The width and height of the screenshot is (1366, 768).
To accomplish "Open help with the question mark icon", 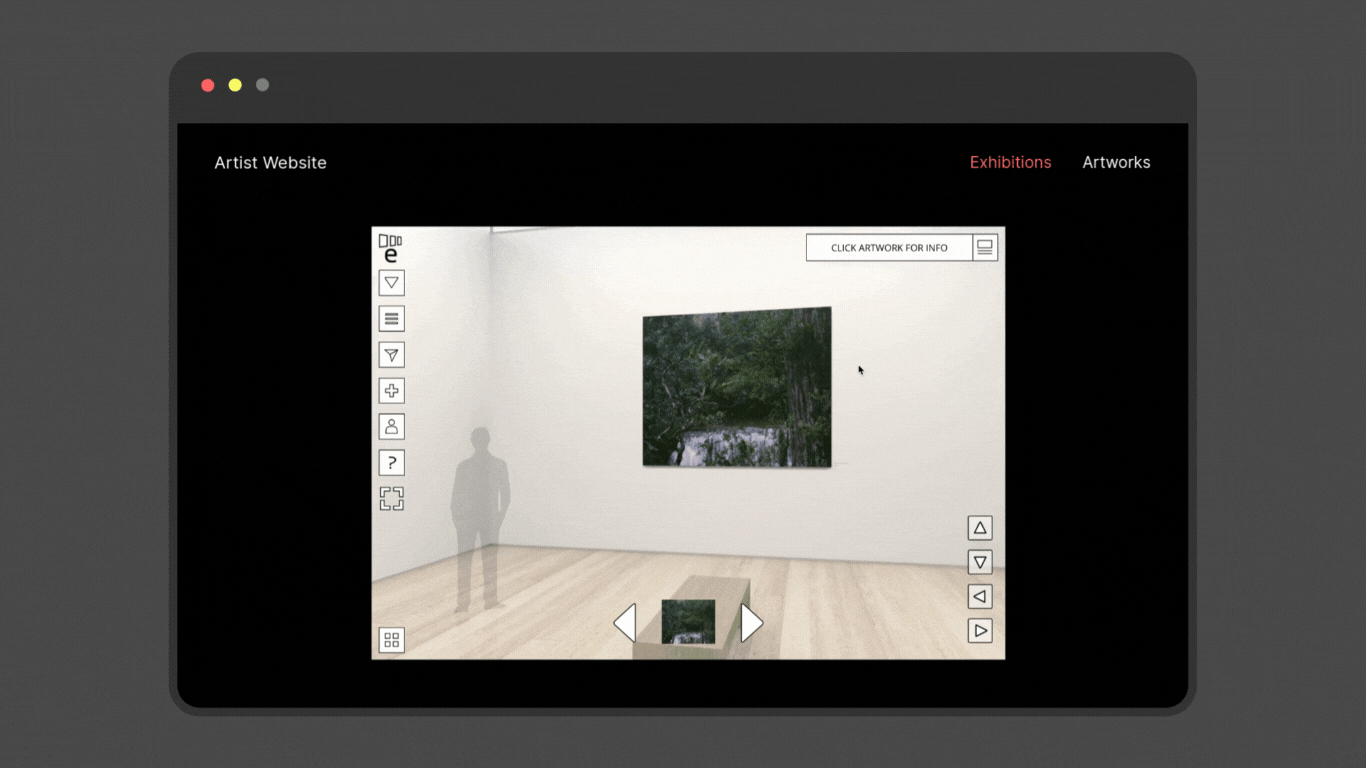I will coord(392,463).
